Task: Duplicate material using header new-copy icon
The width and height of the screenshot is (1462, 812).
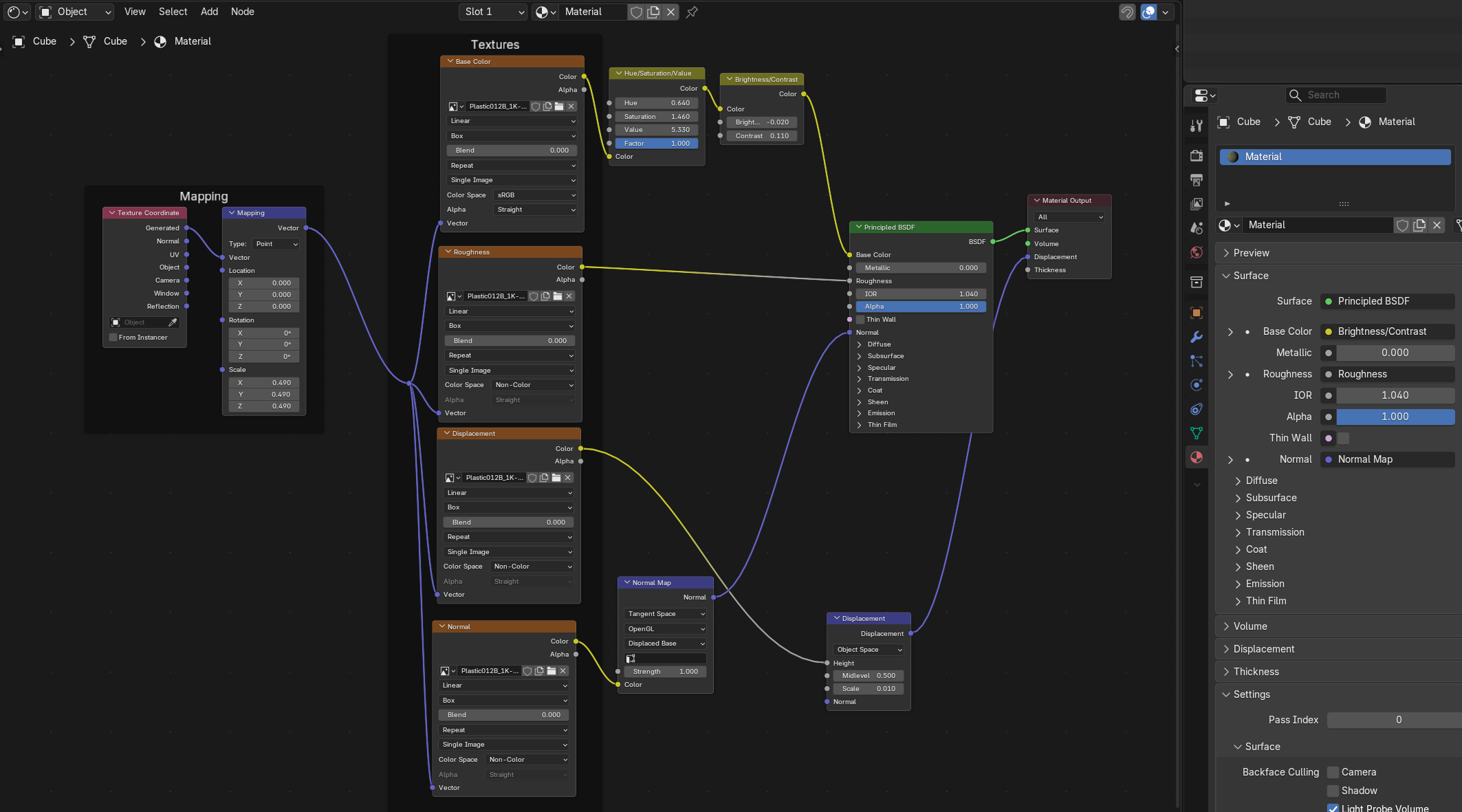Action: tap(653, 12)
